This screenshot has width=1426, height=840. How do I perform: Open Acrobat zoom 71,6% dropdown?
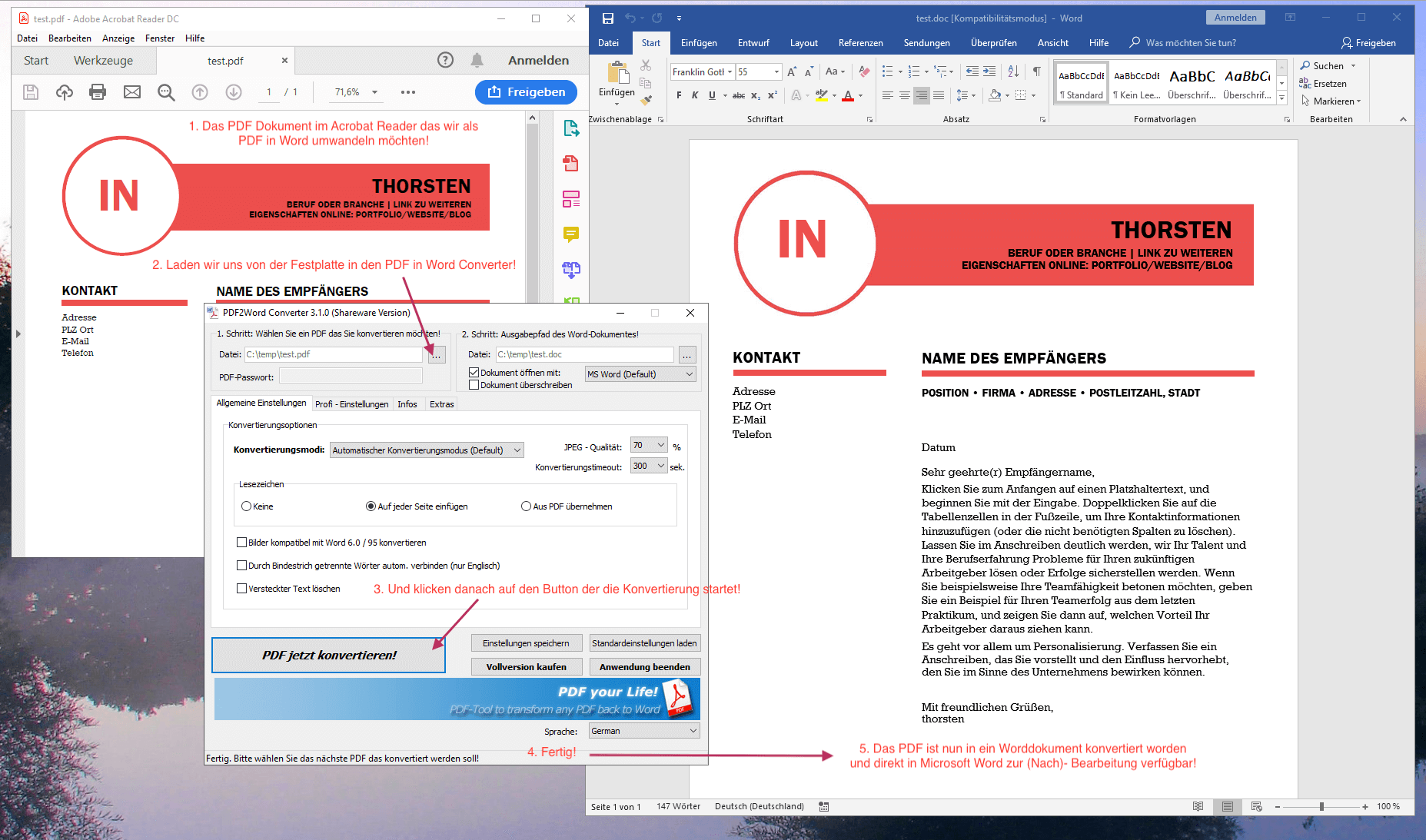pyautogui.click(x=374, y=92)
